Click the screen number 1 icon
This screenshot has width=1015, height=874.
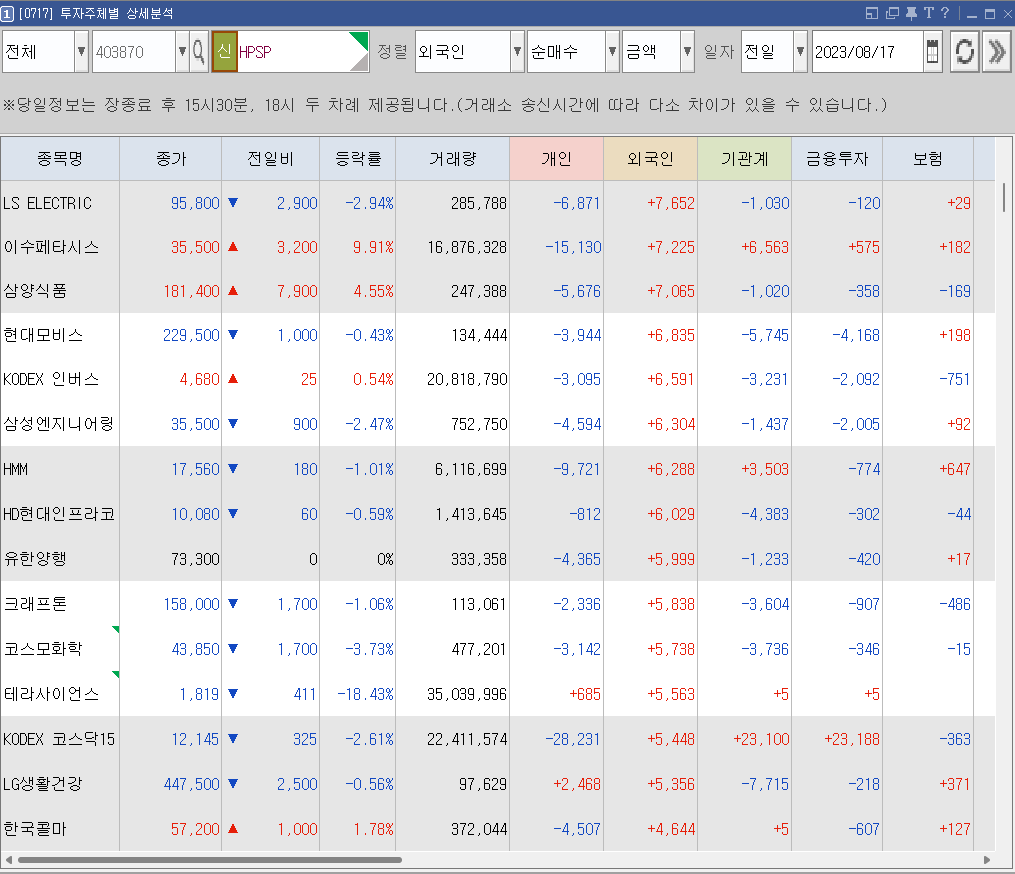click(7, 14)
